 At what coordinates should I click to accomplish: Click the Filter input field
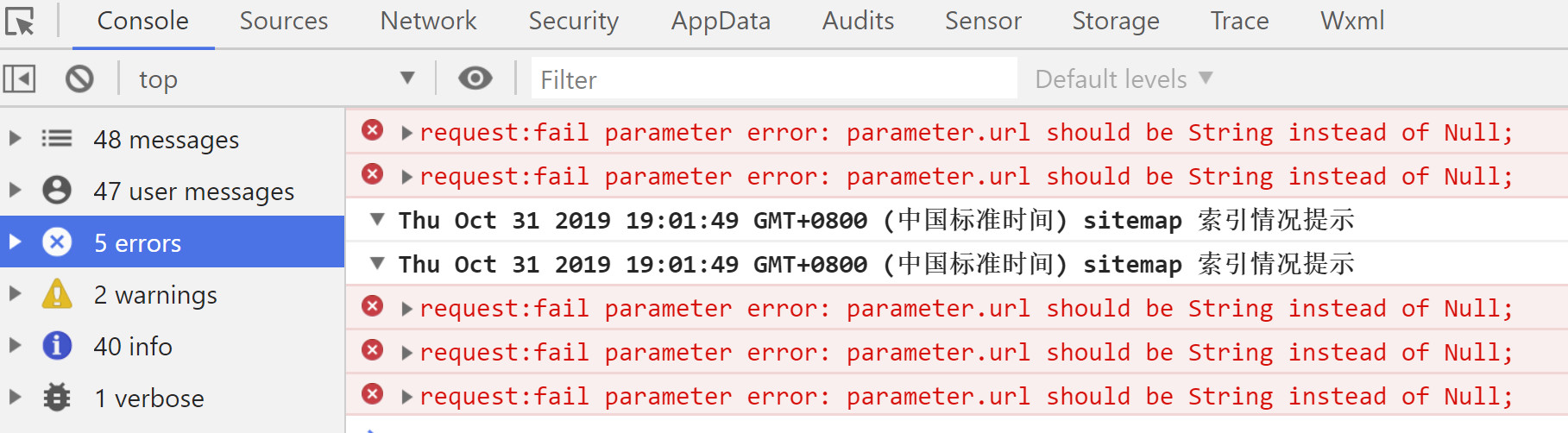(774, 79)
